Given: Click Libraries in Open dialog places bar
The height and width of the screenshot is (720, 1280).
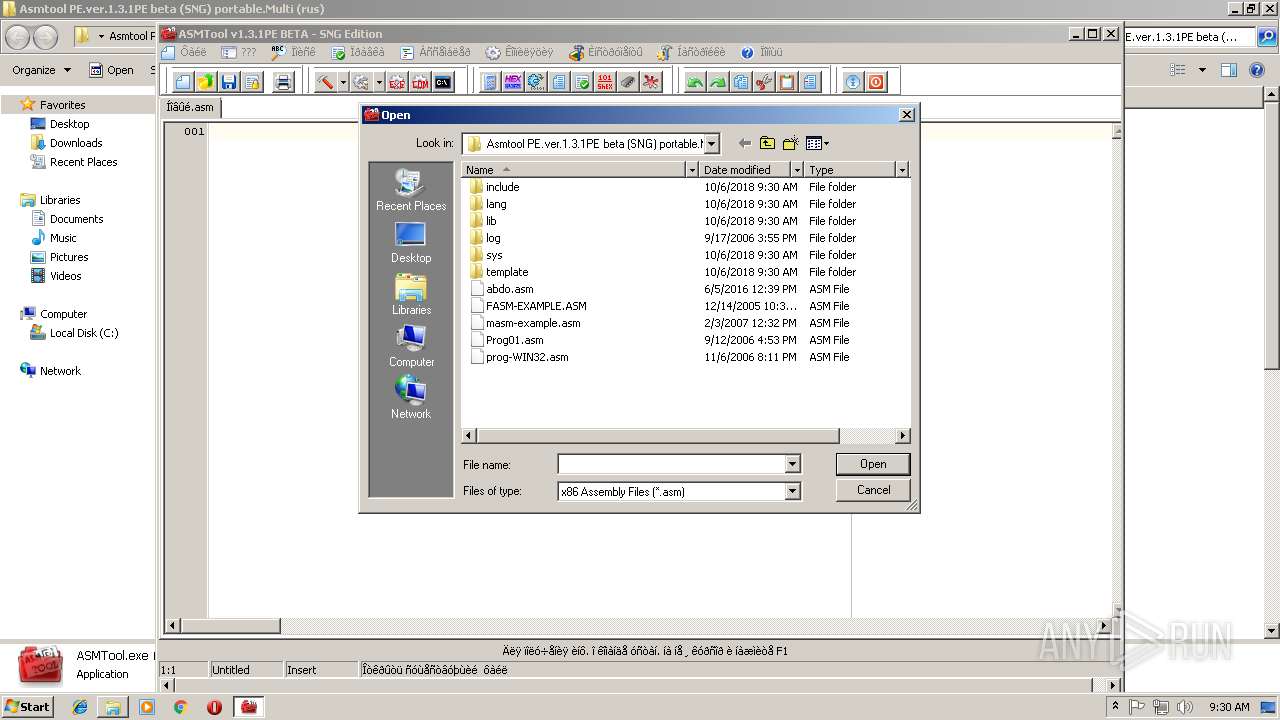Looking at the screenshot, I should [x=411, y=294].
